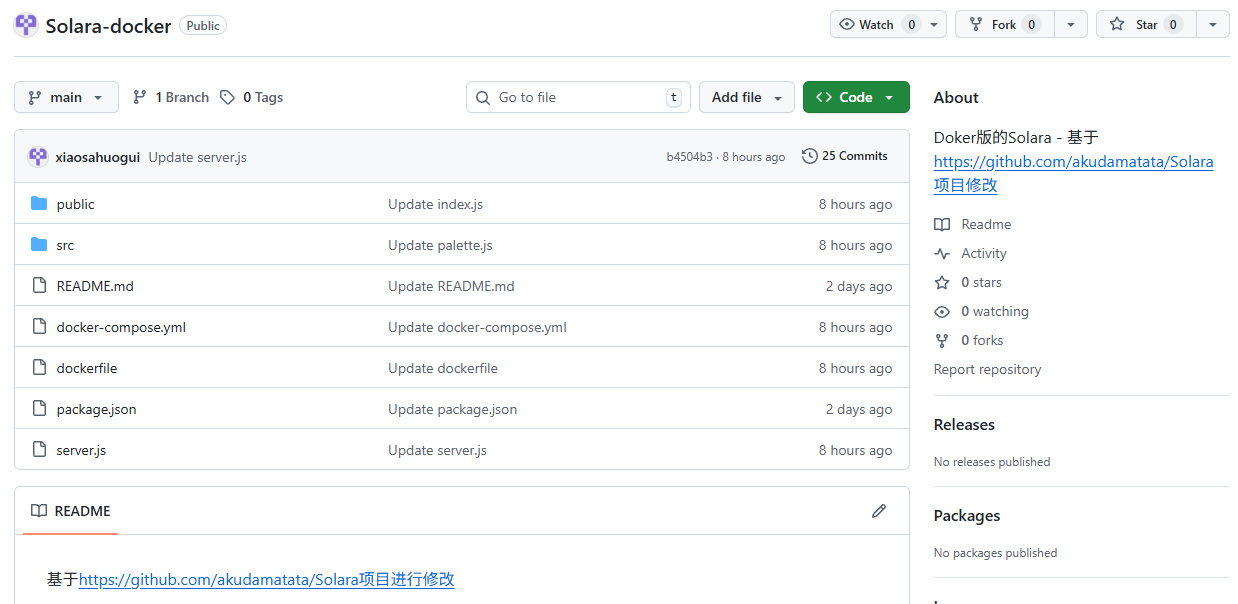
Task: Click the commit history clock icon
Action: [809, 156]
